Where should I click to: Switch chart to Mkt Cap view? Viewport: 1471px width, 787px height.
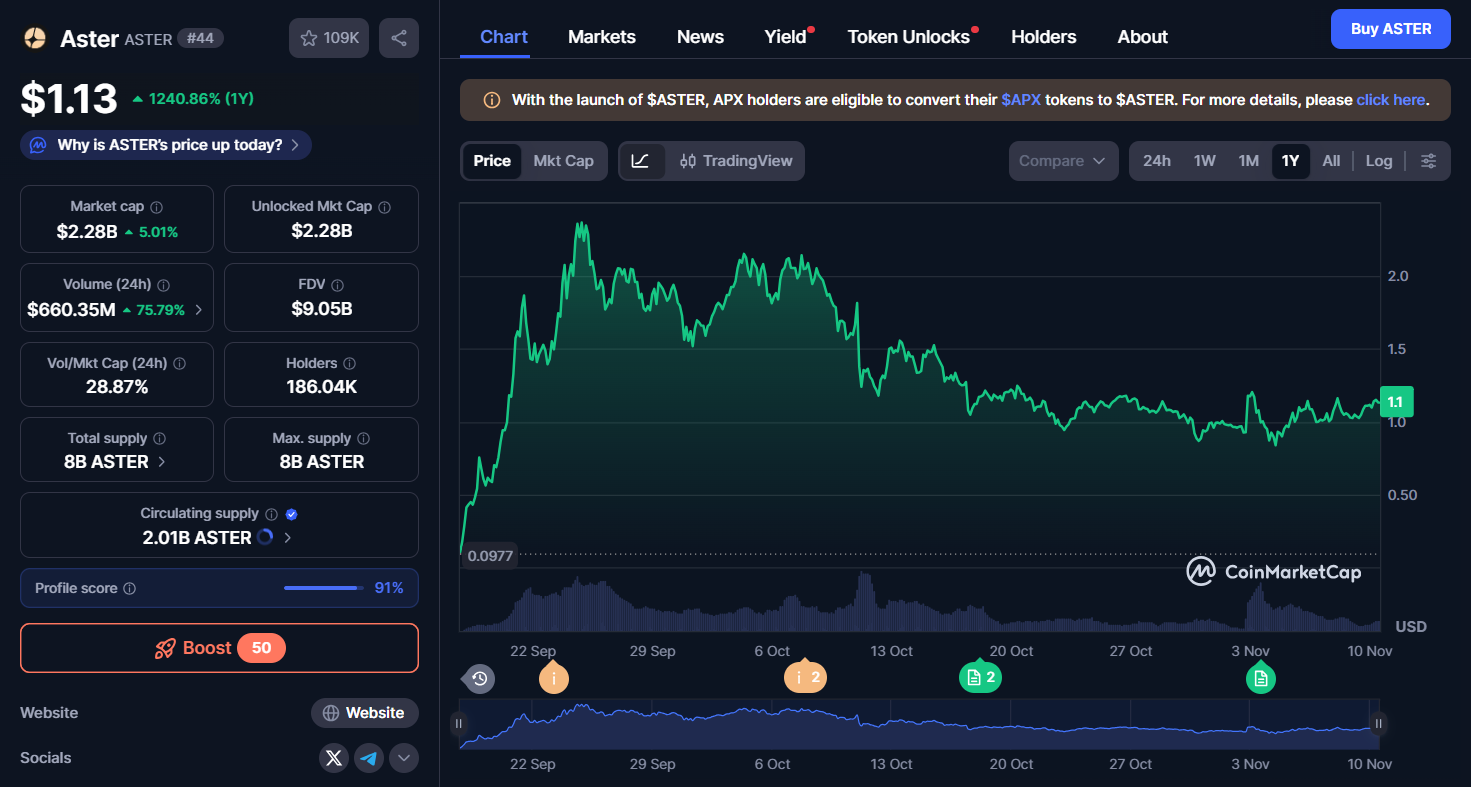[x=563, y=161]
